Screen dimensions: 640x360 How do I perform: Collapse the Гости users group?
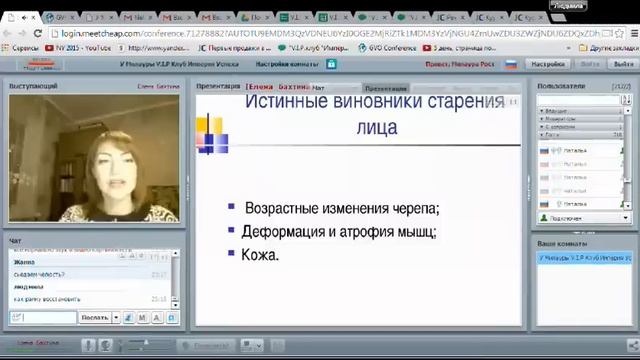coord(581,134)
